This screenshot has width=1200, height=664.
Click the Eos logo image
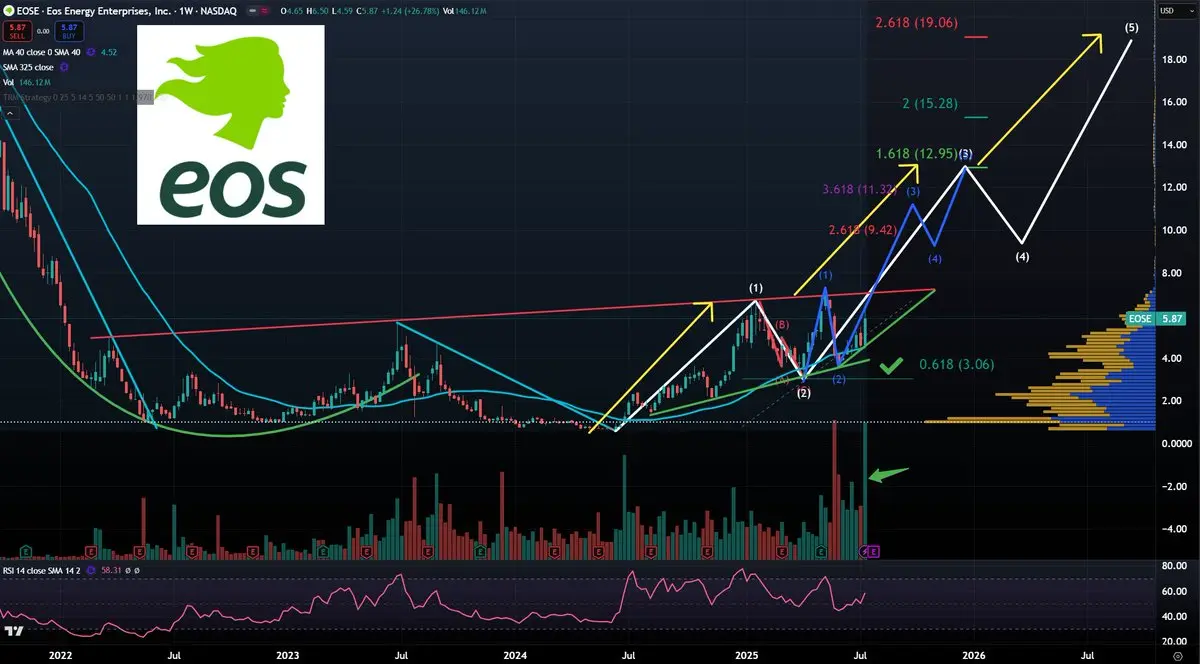coord(231,124)
